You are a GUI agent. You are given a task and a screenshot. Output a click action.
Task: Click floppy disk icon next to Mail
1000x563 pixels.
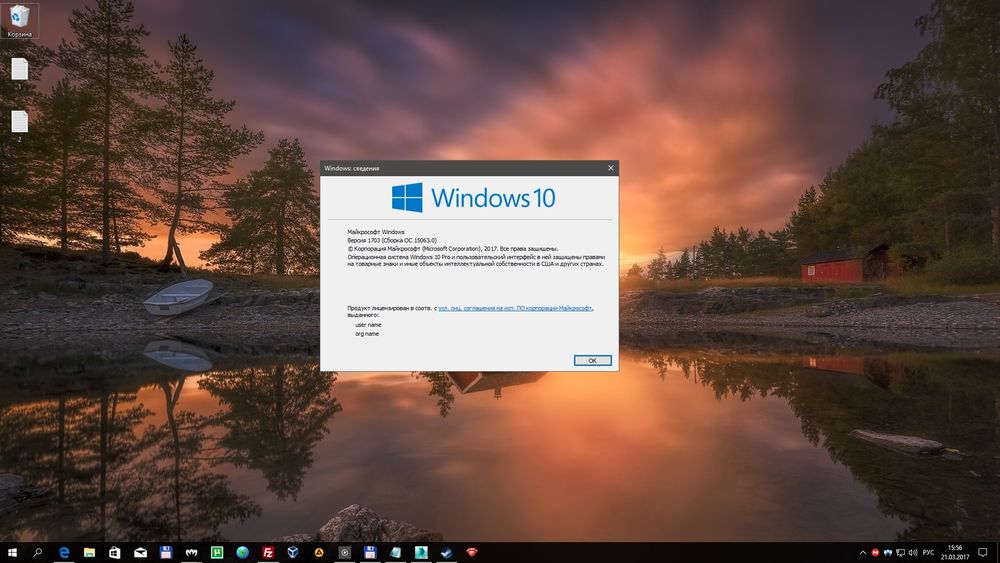point(166,552)
